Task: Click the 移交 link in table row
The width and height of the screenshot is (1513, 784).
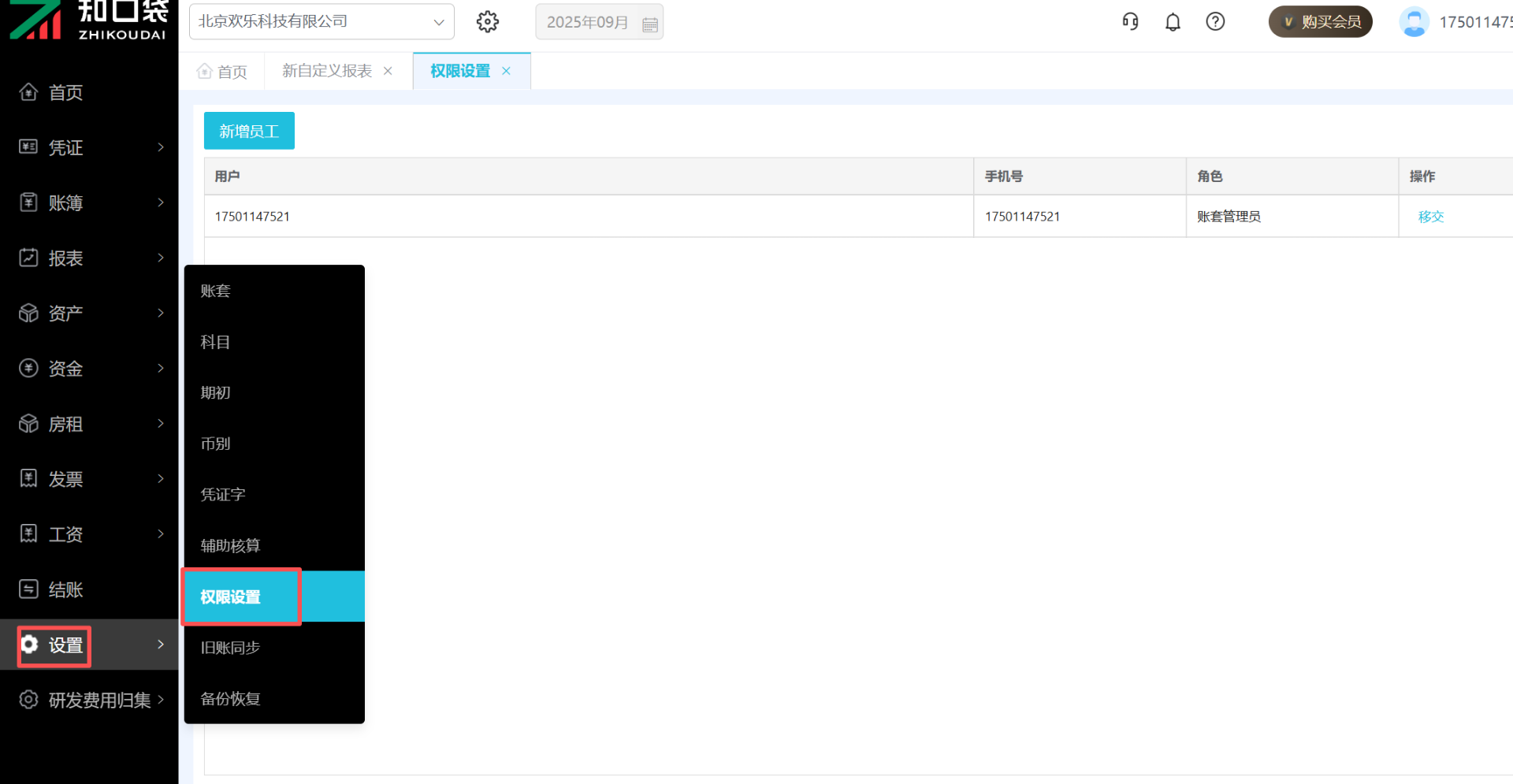Action: [1430, 217]
